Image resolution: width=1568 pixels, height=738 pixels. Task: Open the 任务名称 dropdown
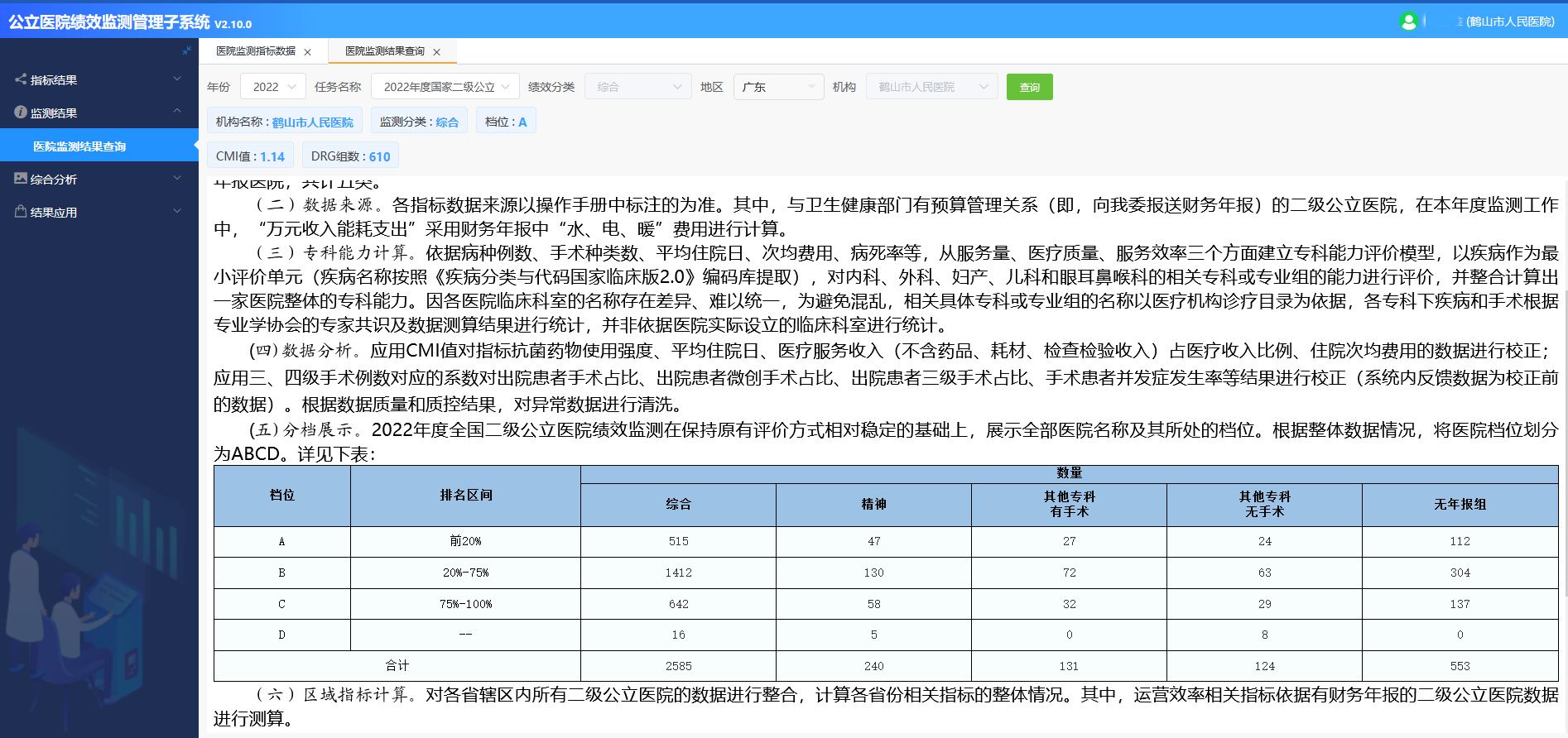(x=445, y=87)
